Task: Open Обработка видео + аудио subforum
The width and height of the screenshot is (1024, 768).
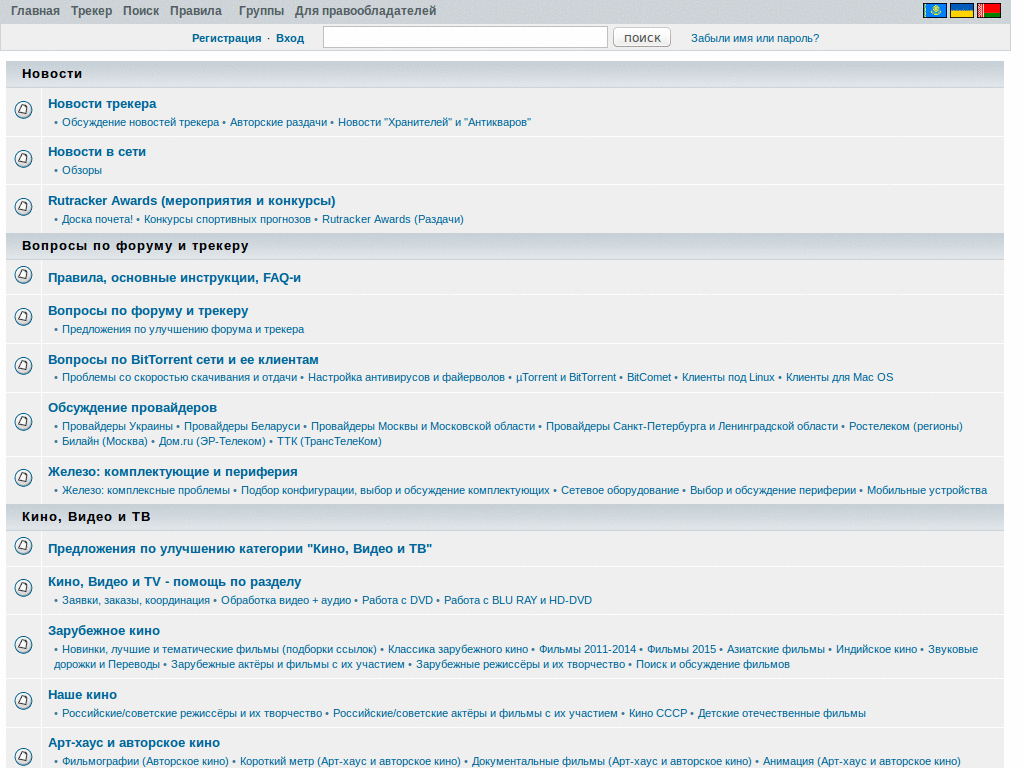Action: [286, 600]
